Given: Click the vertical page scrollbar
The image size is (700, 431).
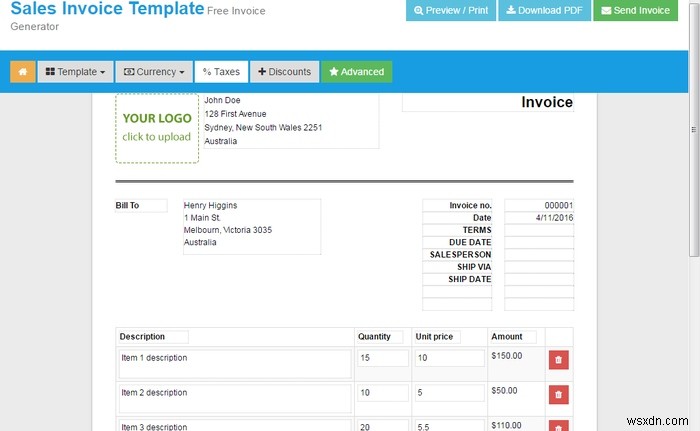Looking at the screenshot, I should [694, 128].
